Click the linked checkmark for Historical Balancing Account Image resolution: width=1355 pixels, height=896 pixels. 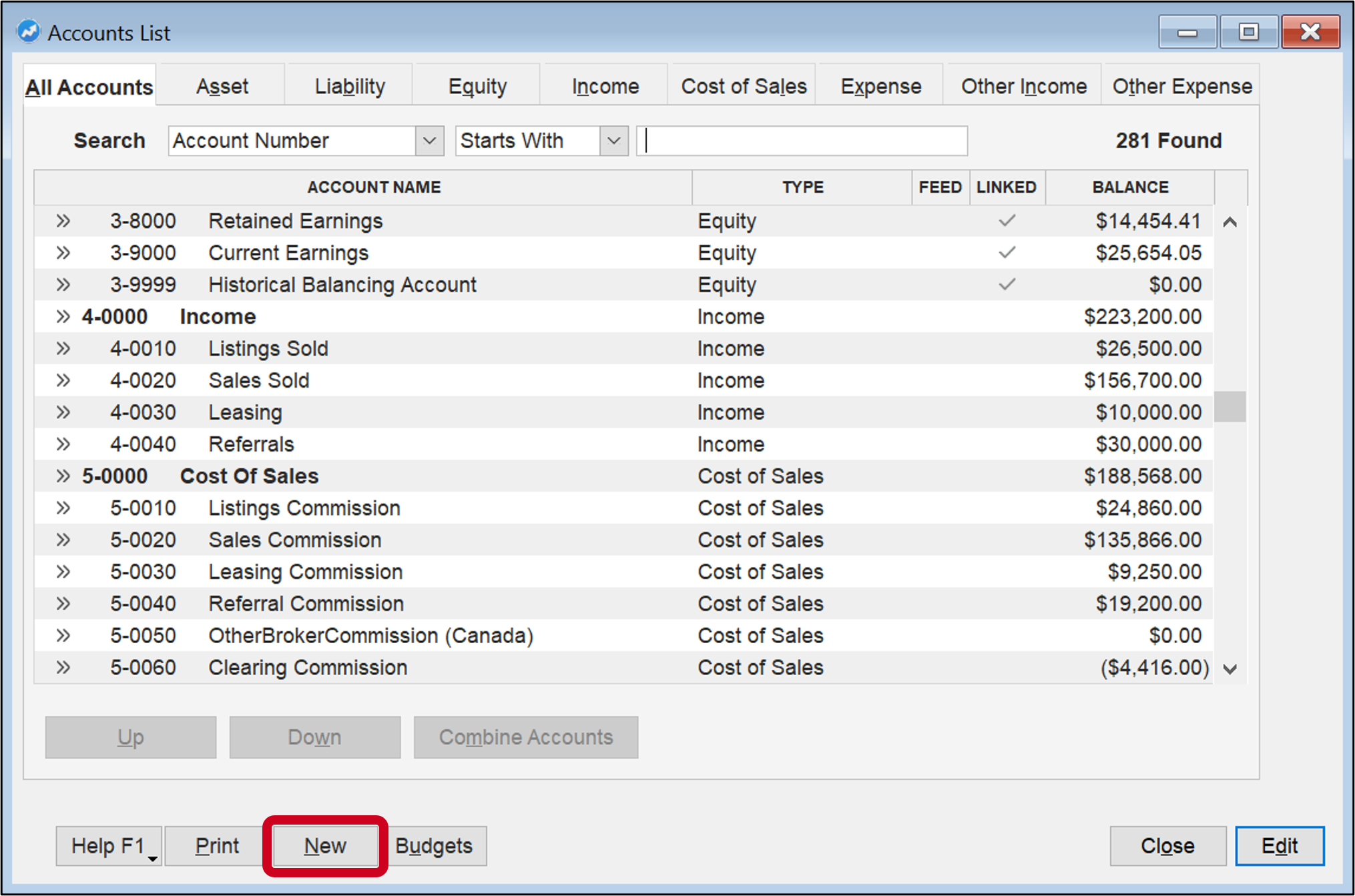(1007, 284)
